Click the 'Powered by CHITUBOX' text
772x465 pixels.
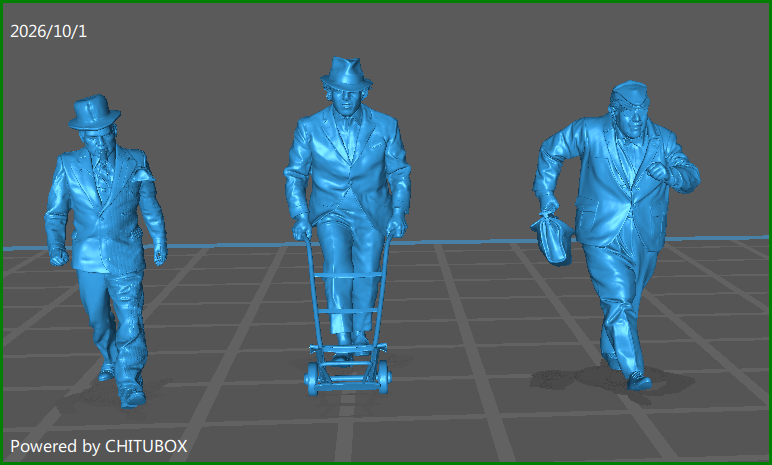click(x=98, y=446)
